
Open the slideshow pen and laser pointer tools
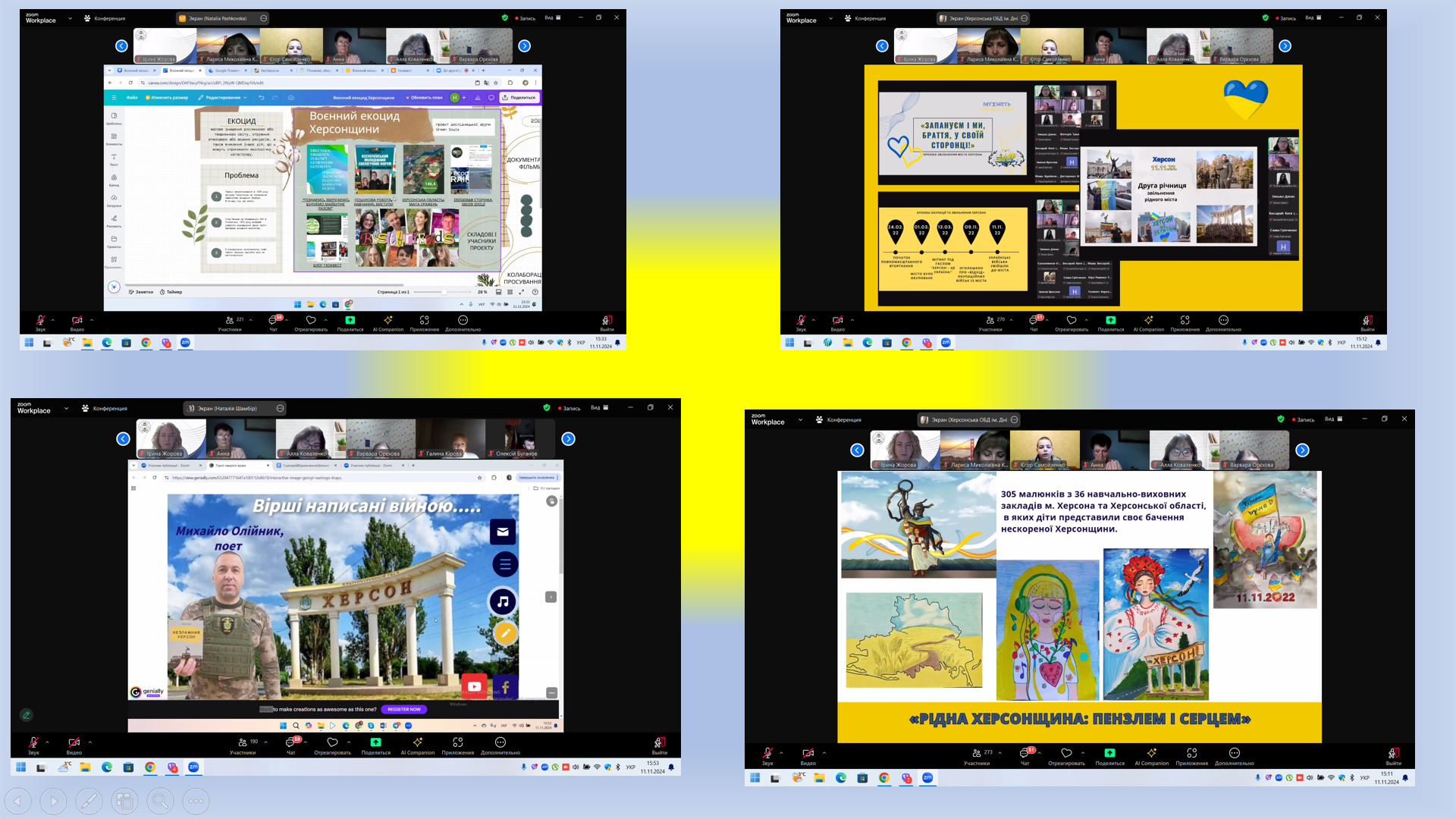click(89, 801)
